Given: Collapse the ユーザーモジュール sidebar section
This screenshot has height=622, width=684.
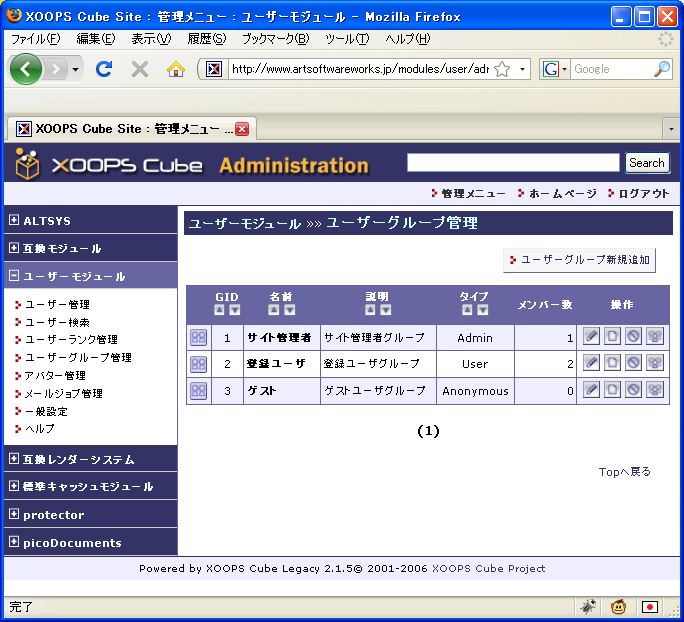Looking at the screenshot, I should tap(13, 276).
